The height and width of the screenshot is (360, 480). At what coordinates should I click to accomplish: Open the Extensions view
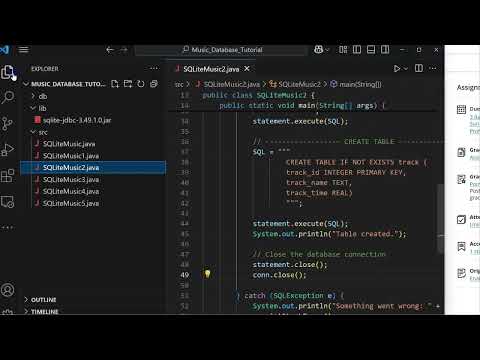pos(7,175)
